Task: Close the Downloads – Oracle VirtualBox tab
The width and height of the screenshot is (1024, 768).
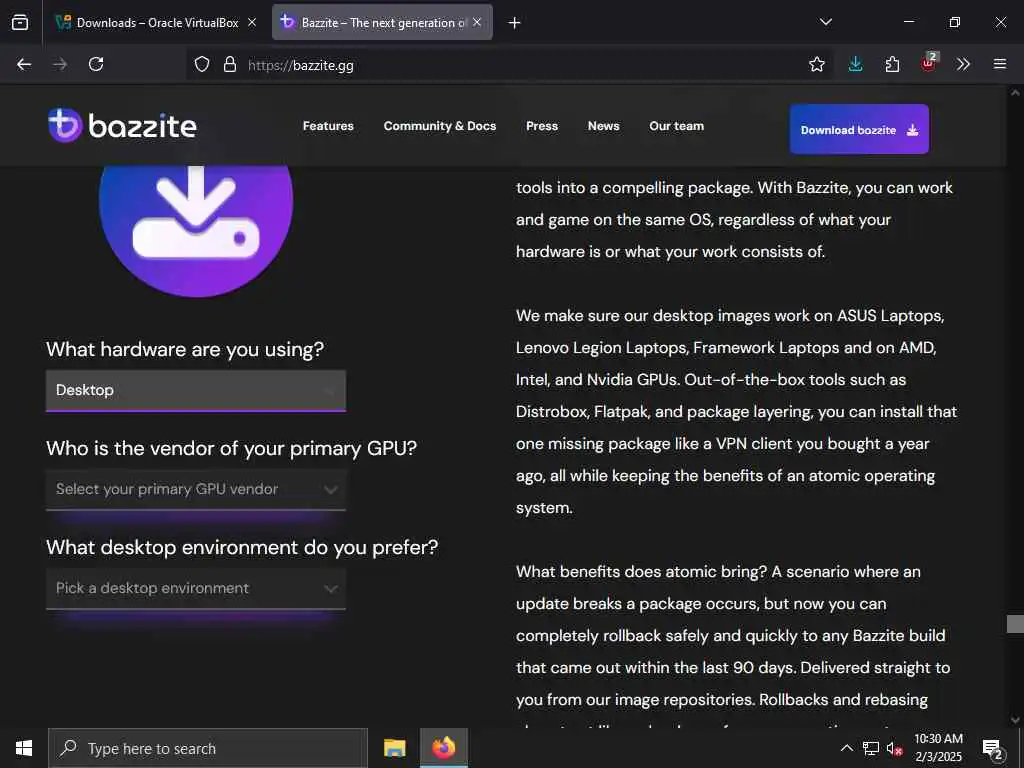Action: tap(252, 22)
